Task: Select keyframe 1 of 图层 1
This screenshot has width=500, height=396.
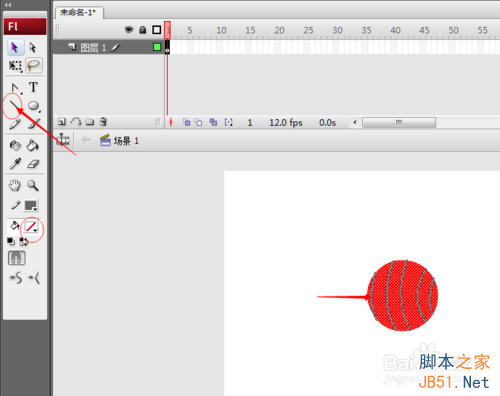Action: coord(167,47)
